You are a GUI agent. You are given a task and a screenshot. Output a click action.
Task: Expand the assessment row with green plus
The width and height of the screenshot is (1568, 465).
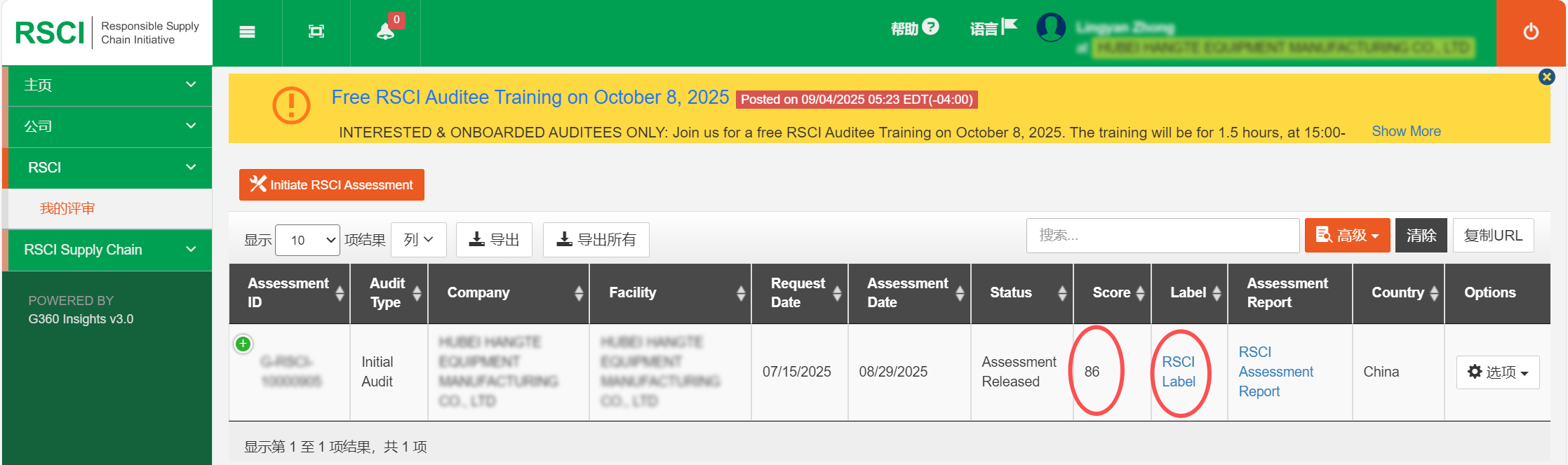243,344
